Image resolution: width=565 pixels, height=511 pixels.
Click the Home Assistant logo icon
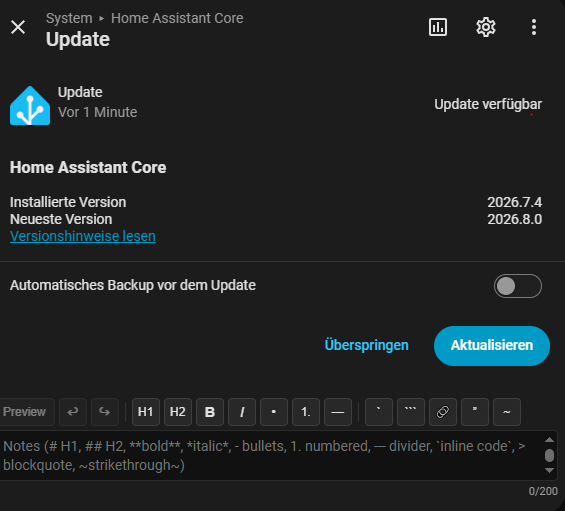30,106
